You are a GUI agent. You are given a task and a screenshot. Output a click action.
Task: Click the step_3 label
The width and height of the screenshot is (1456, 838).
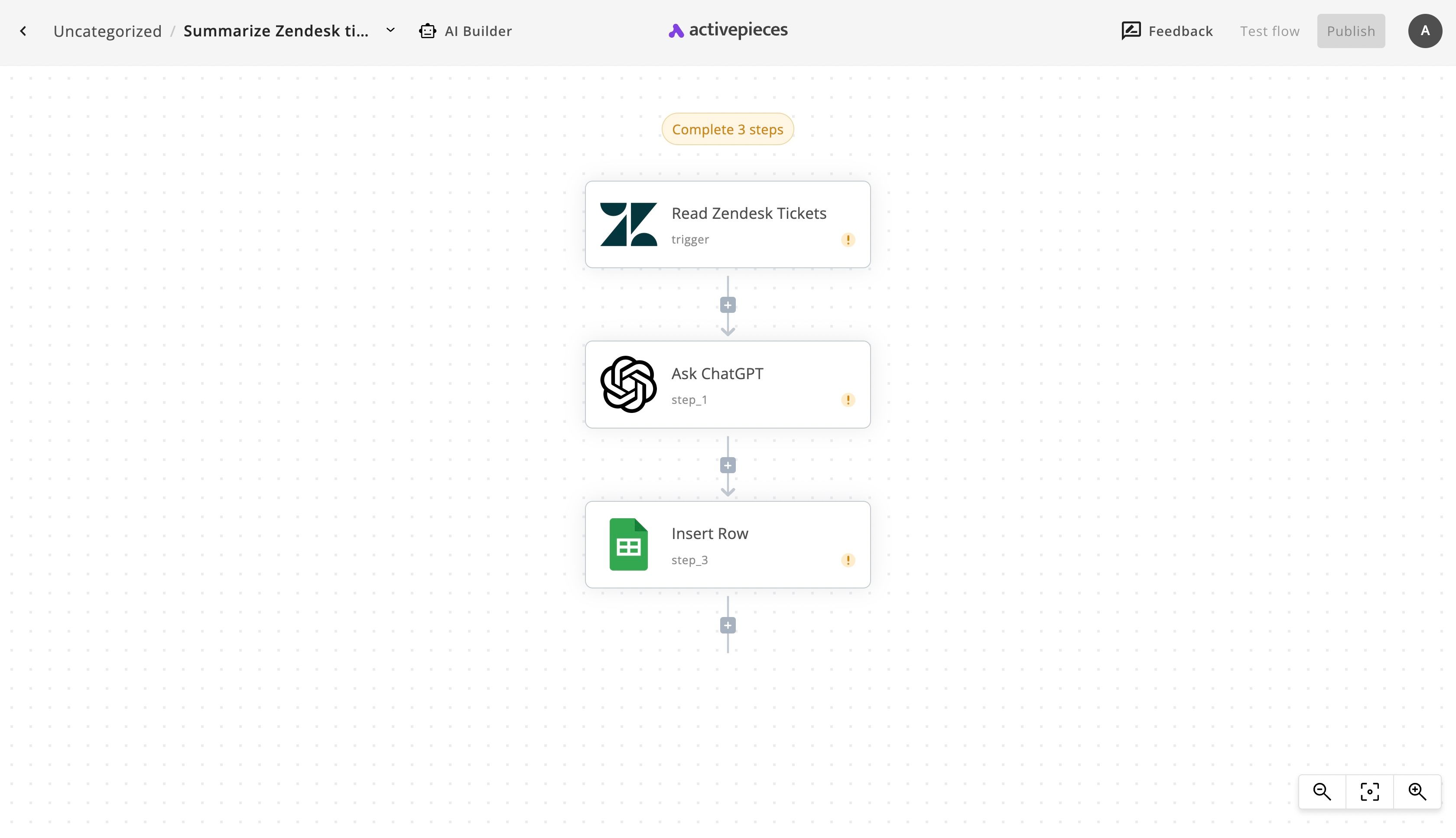click(689, 559)
